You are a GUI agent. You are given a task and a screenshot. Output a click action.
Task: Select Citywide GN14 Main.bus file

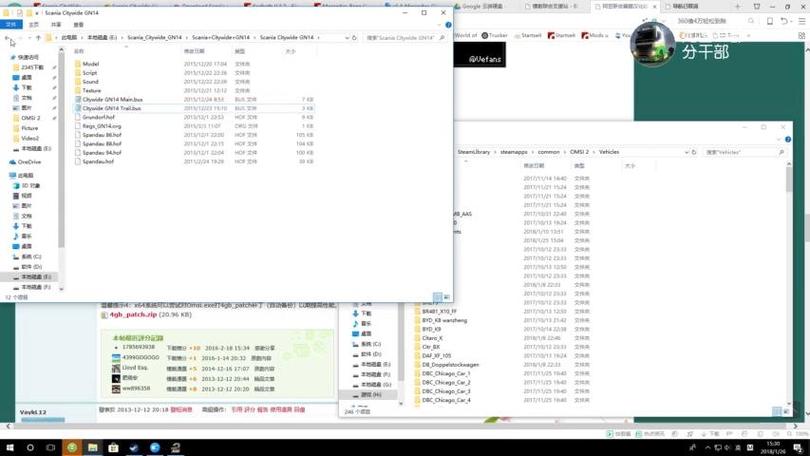[112, 99]
